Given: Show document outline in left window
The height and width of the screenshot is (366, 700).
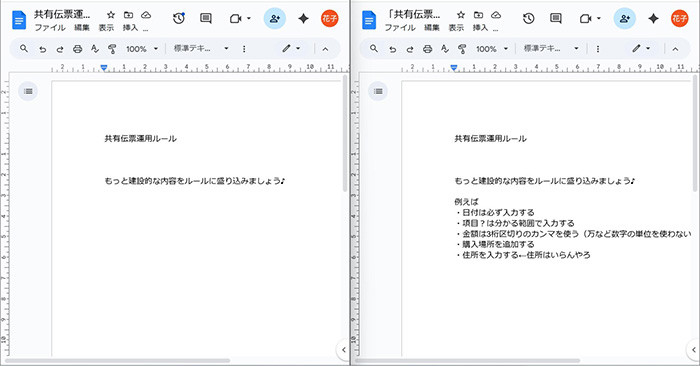Looking at the screenshot, I should [x=28, y=91].
